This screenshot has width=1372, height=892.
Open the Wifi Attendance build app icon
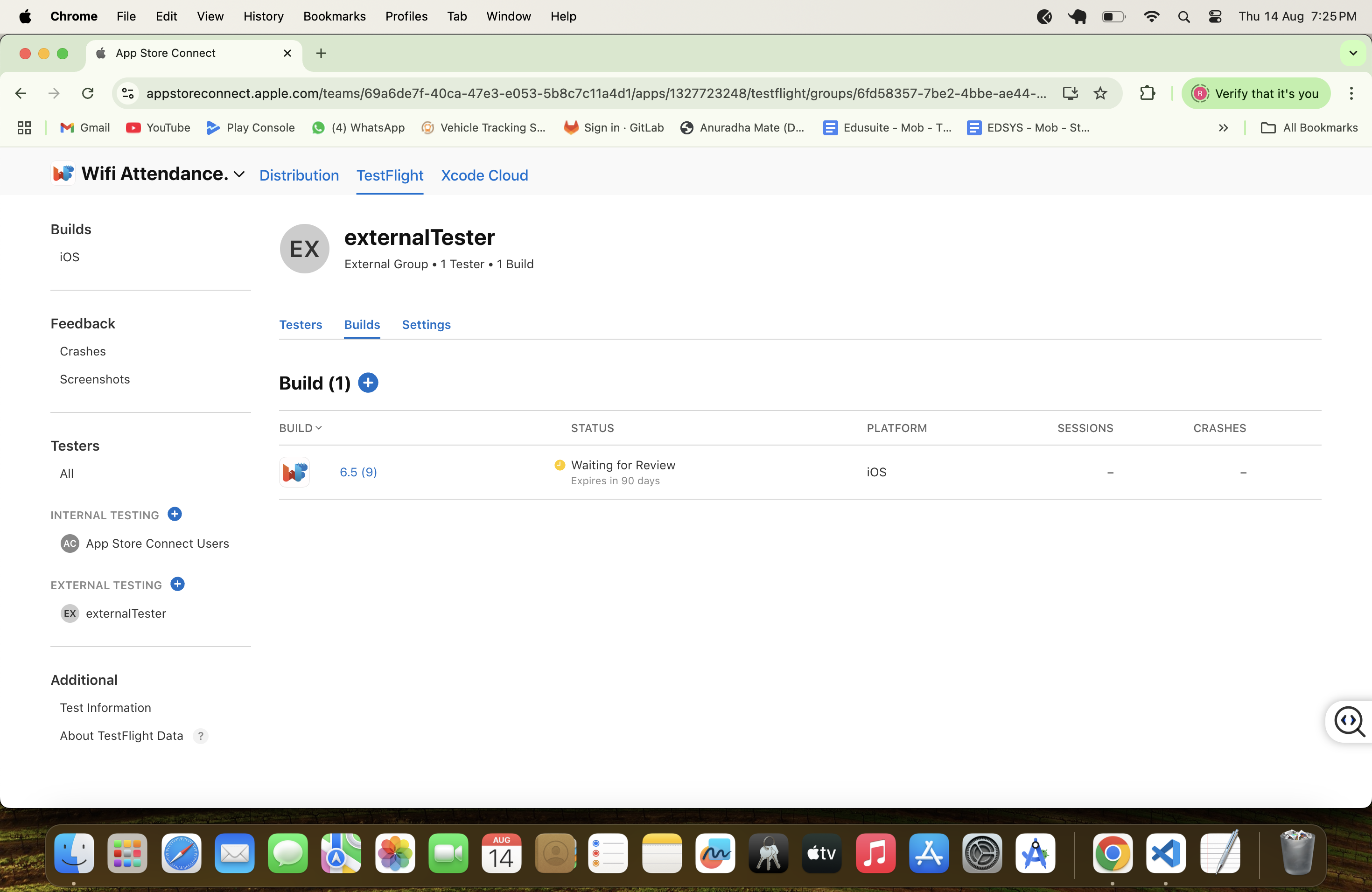tap(294, 472)
